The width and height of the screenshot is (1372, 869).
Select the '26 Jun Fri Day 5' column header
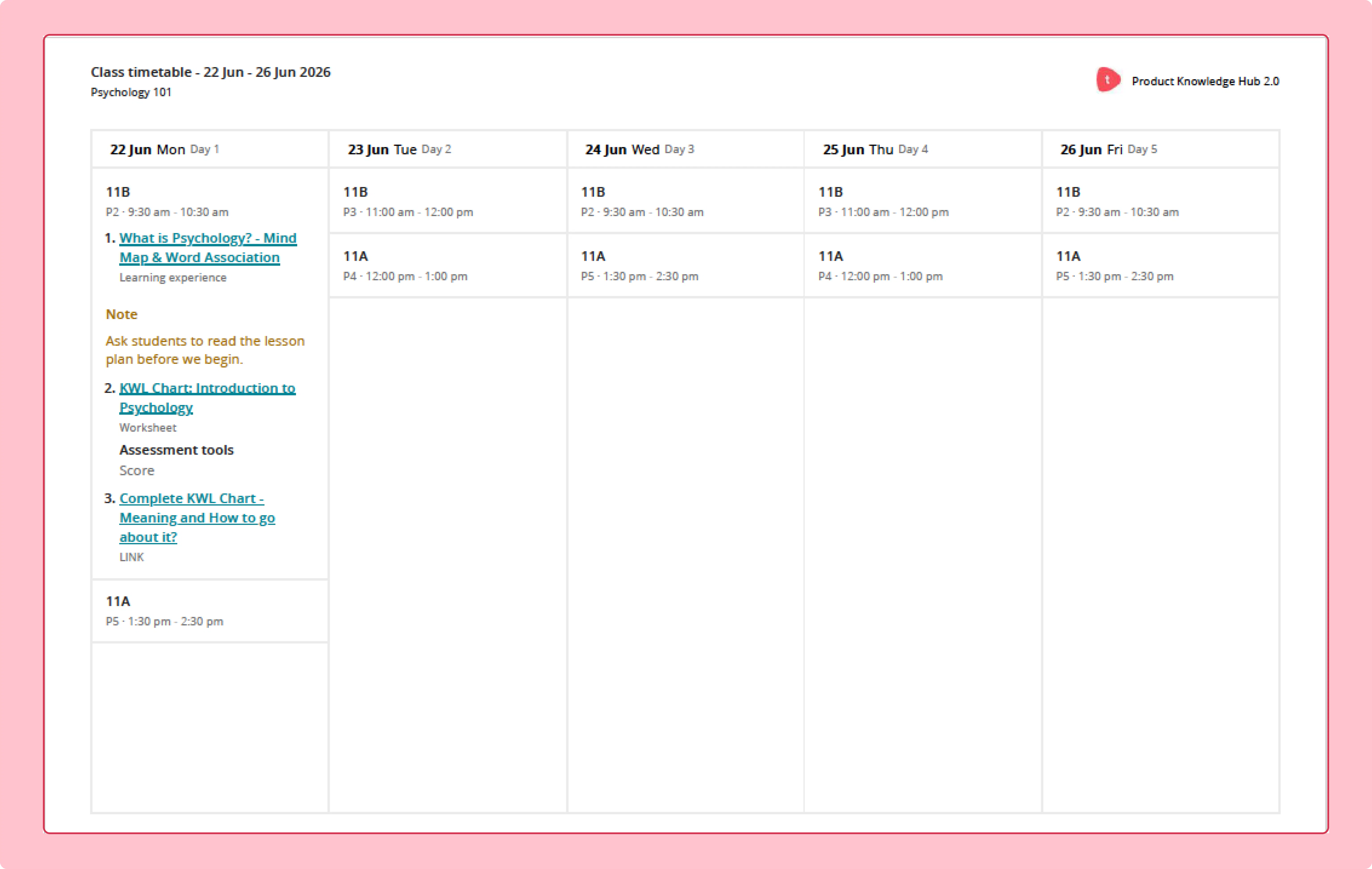pos(1161,149)
